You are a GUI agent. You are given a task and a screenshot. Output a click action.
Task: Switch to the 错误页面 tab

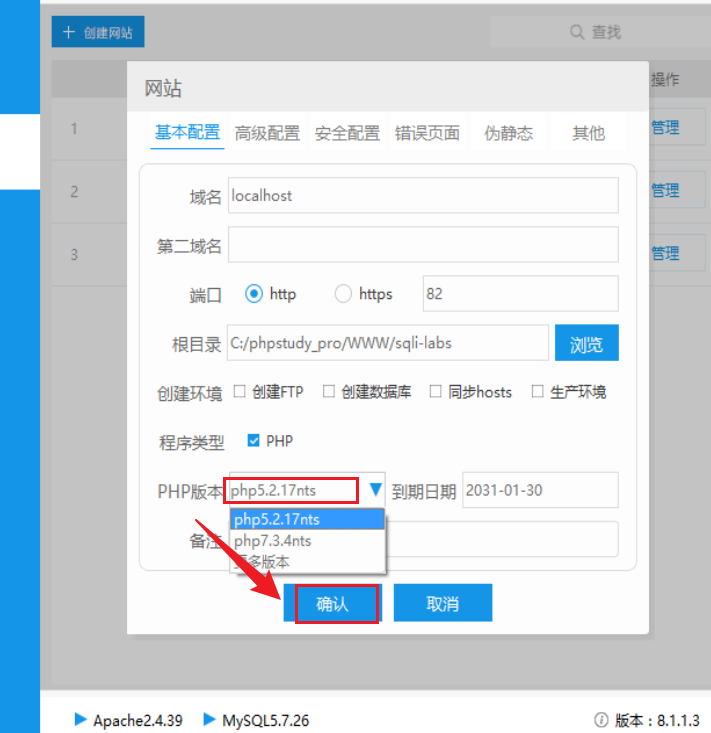(x=427, y=133)
